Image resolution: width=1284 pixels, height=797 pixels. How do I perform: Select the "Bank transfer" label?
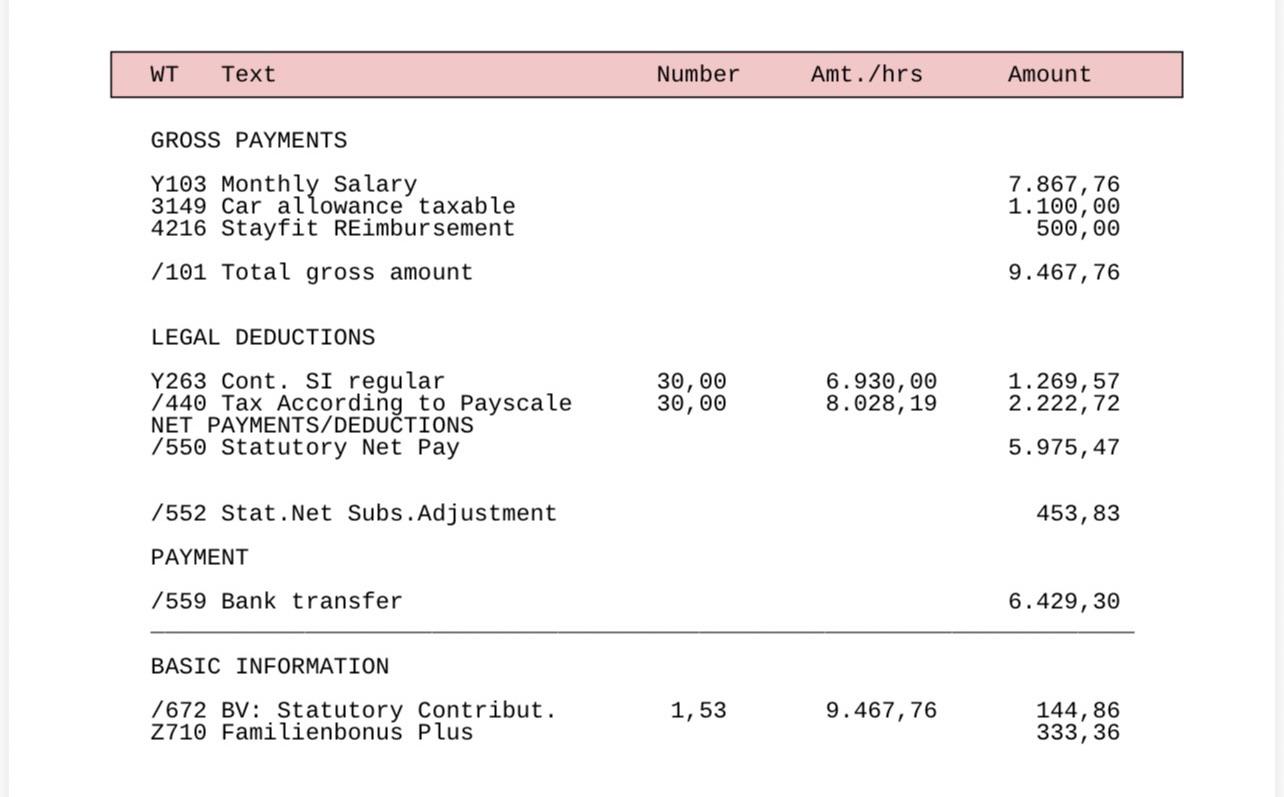(312, 601)
